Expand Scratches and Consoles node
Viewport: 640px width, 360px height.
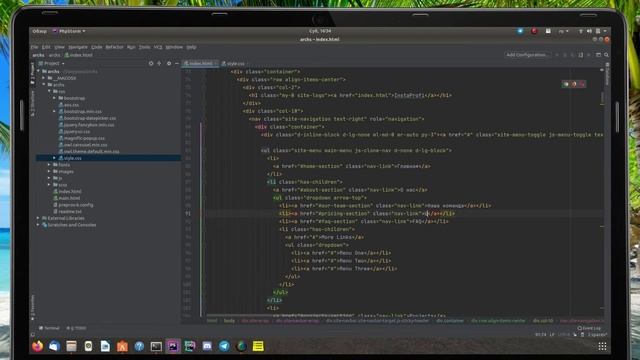38,225
